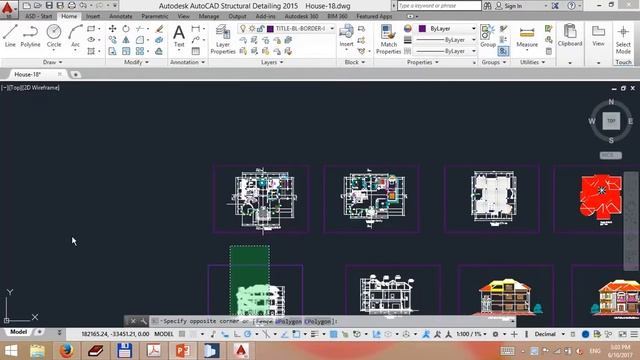Switch to the Output tab

tap(237, 16)
